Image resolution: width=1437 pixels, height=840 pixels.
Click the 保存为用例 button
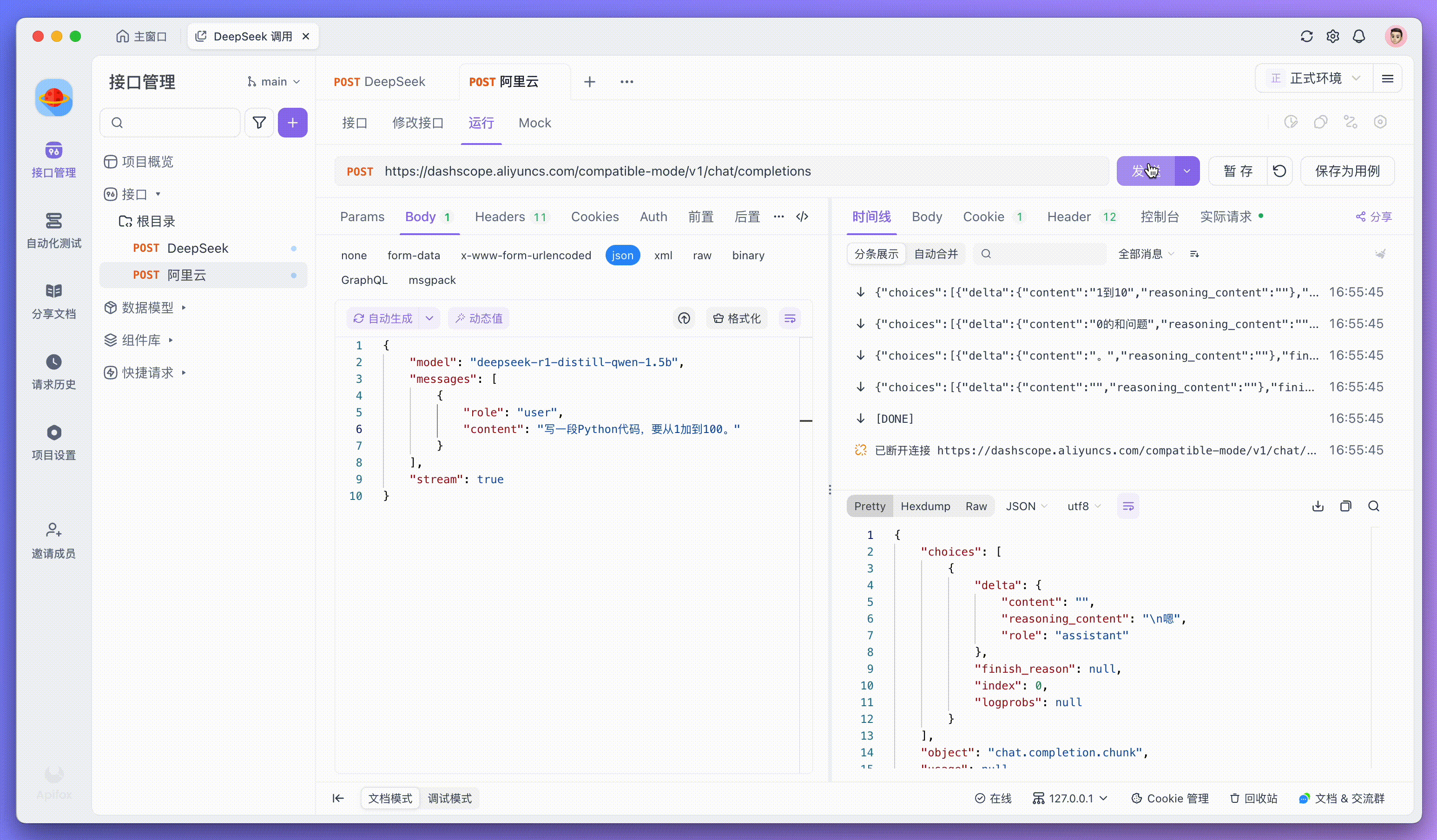1347,171
